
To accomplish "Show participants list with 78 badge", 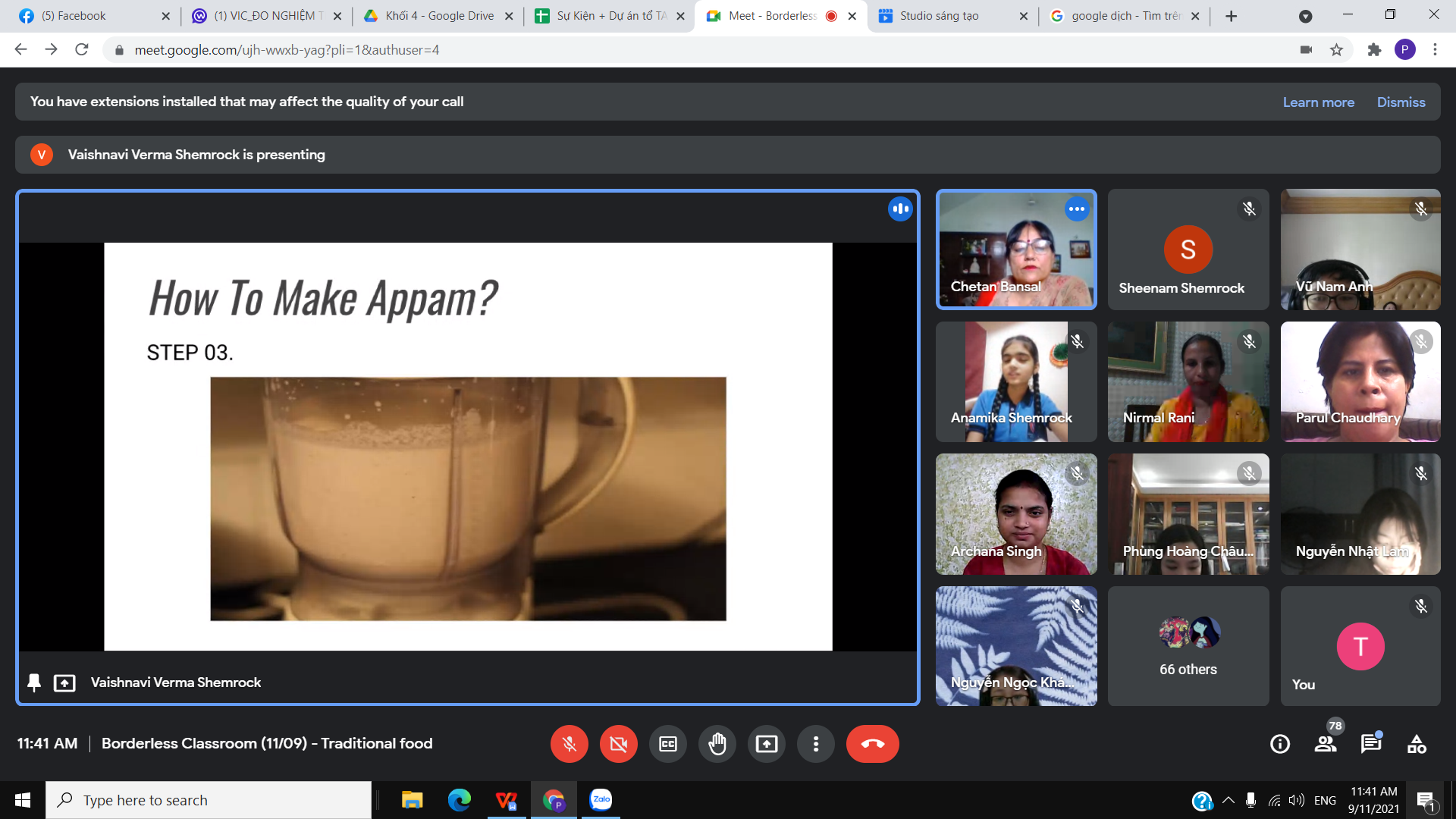I will click(1326, 744).
